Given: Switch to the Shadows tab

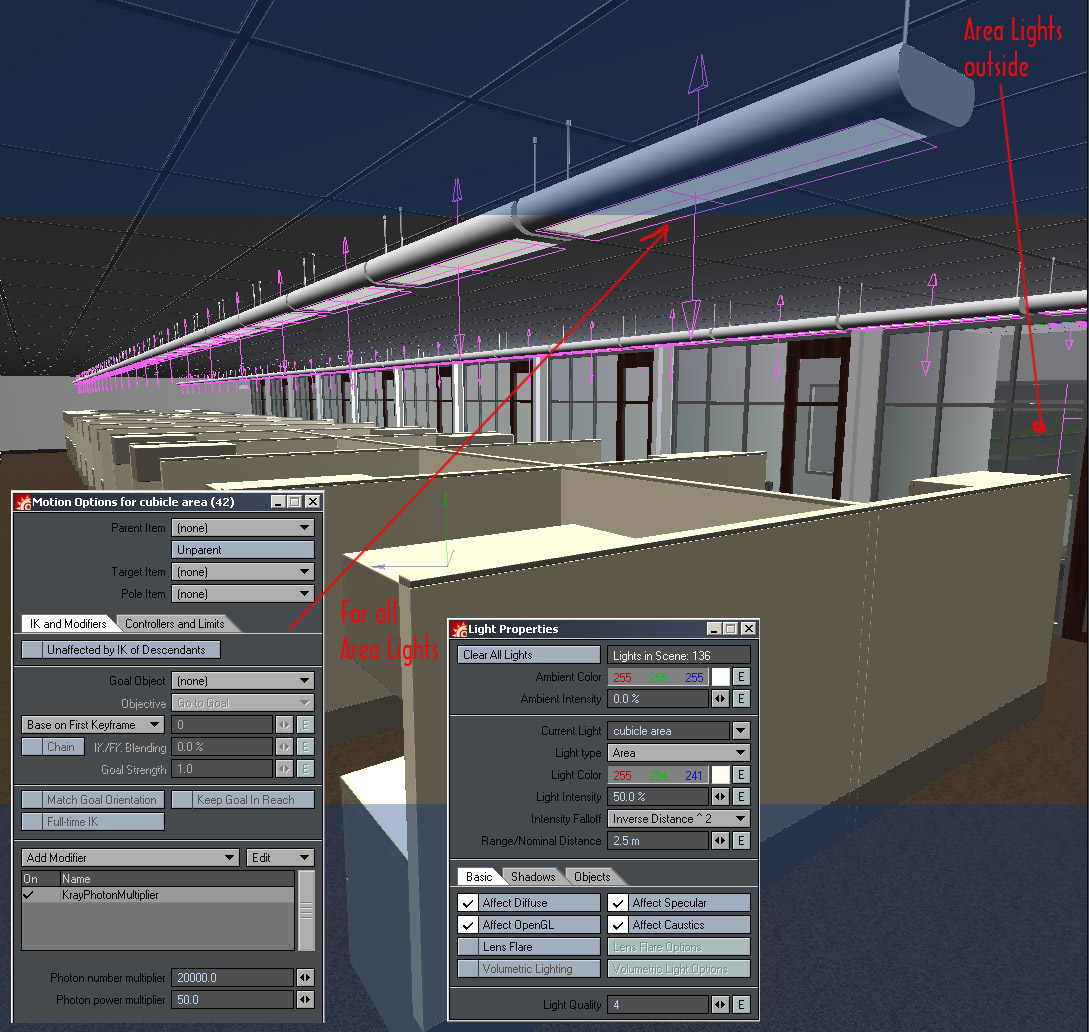Looking at the screenshot, I should click(x=532, y=877).
